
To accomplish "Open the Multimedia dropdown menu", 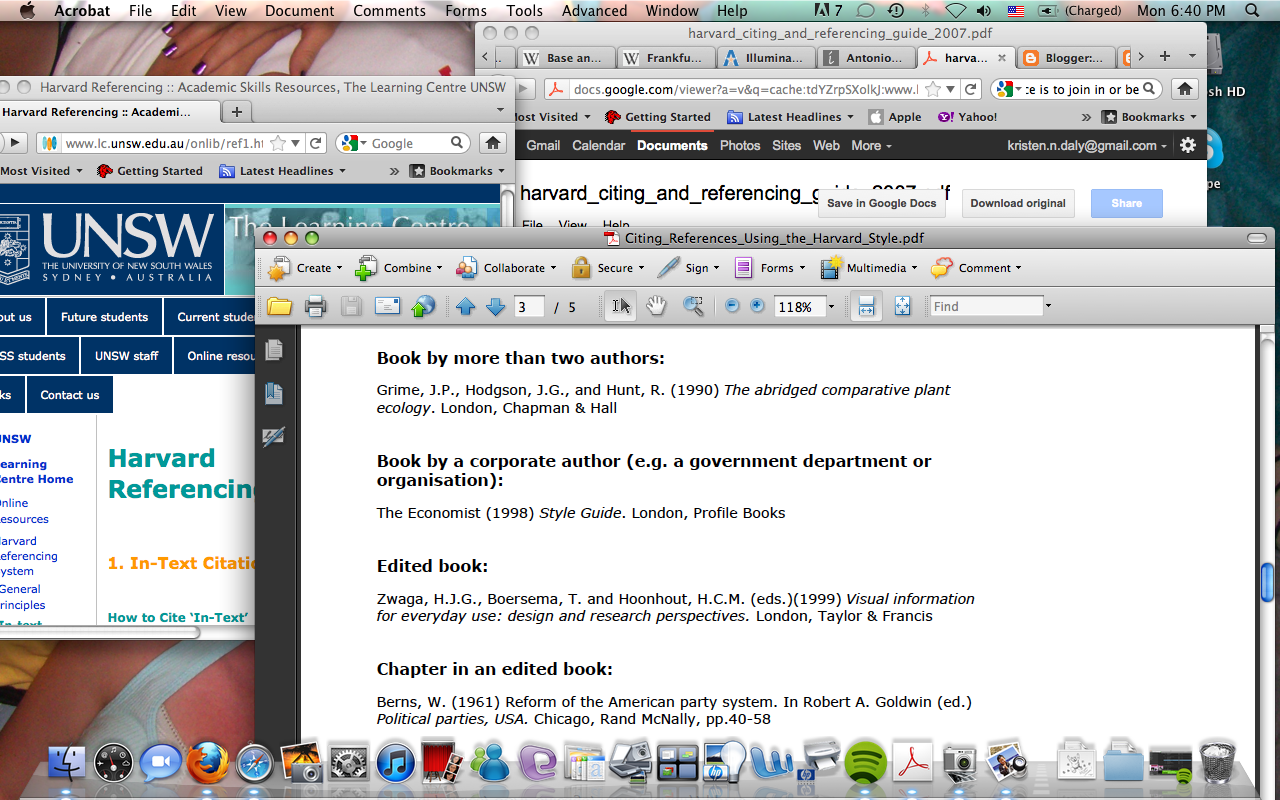I will (869, 268).
